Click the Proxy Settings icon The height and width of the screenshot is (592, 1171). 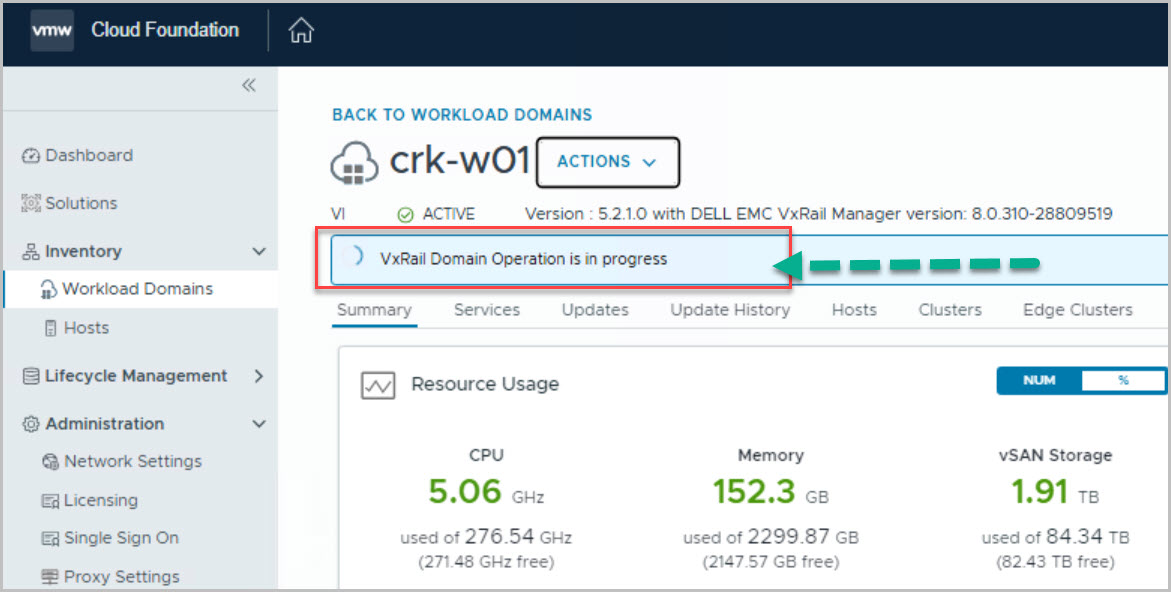click(50, 576)
